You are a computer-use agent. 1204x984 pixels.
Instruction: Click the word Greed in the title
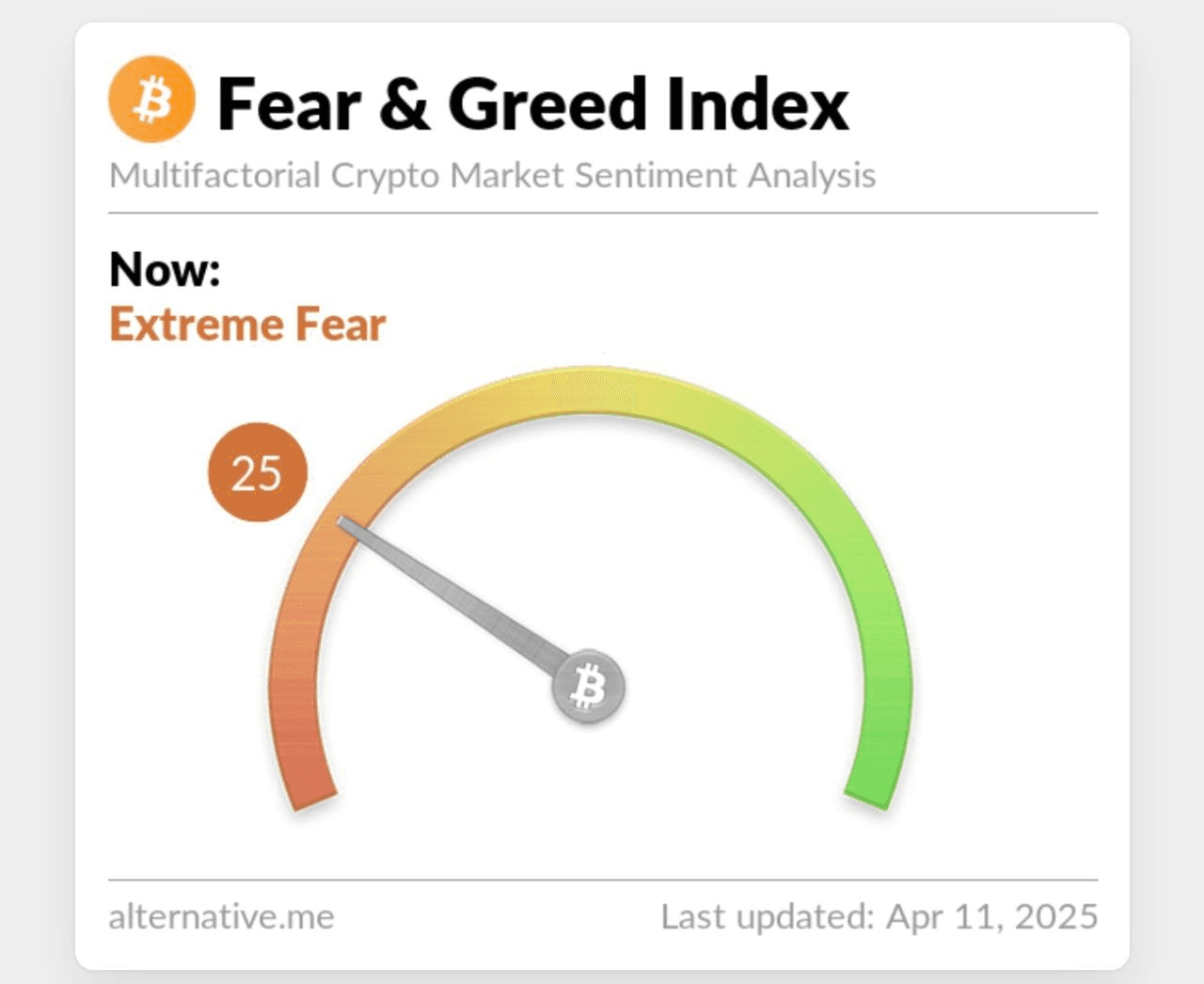click(547, 103)
